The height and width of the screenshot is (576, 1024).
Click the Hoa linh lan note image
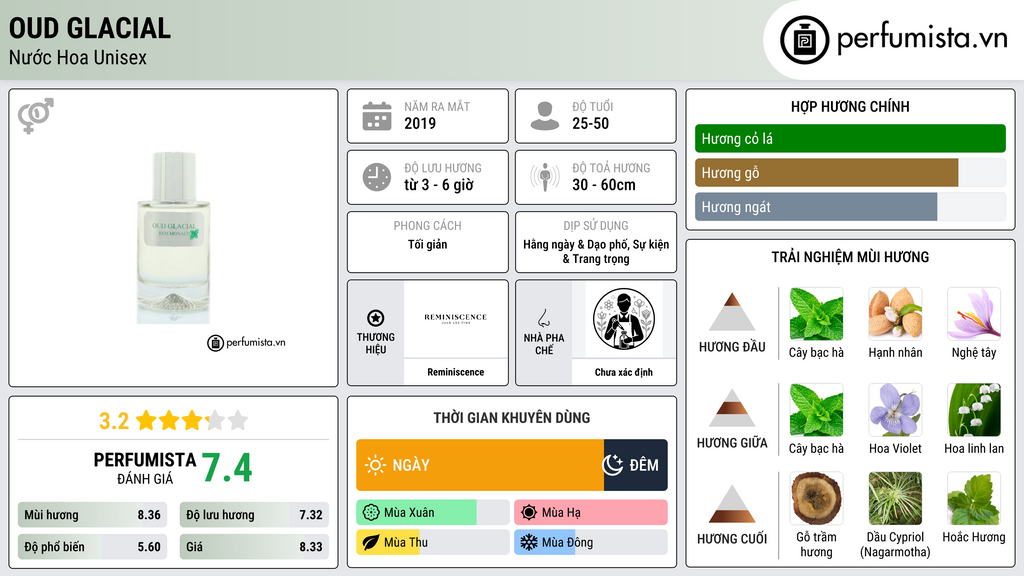974,409
